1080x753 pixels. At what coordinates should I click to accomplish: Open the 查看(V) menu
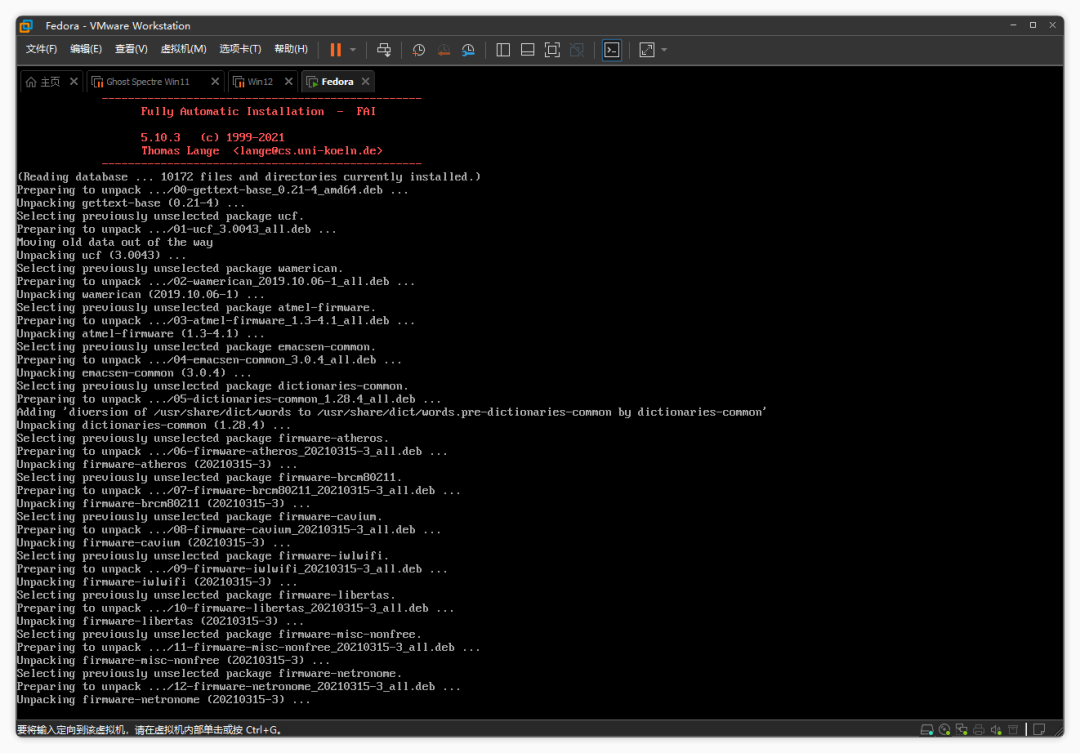pos(131,49)
